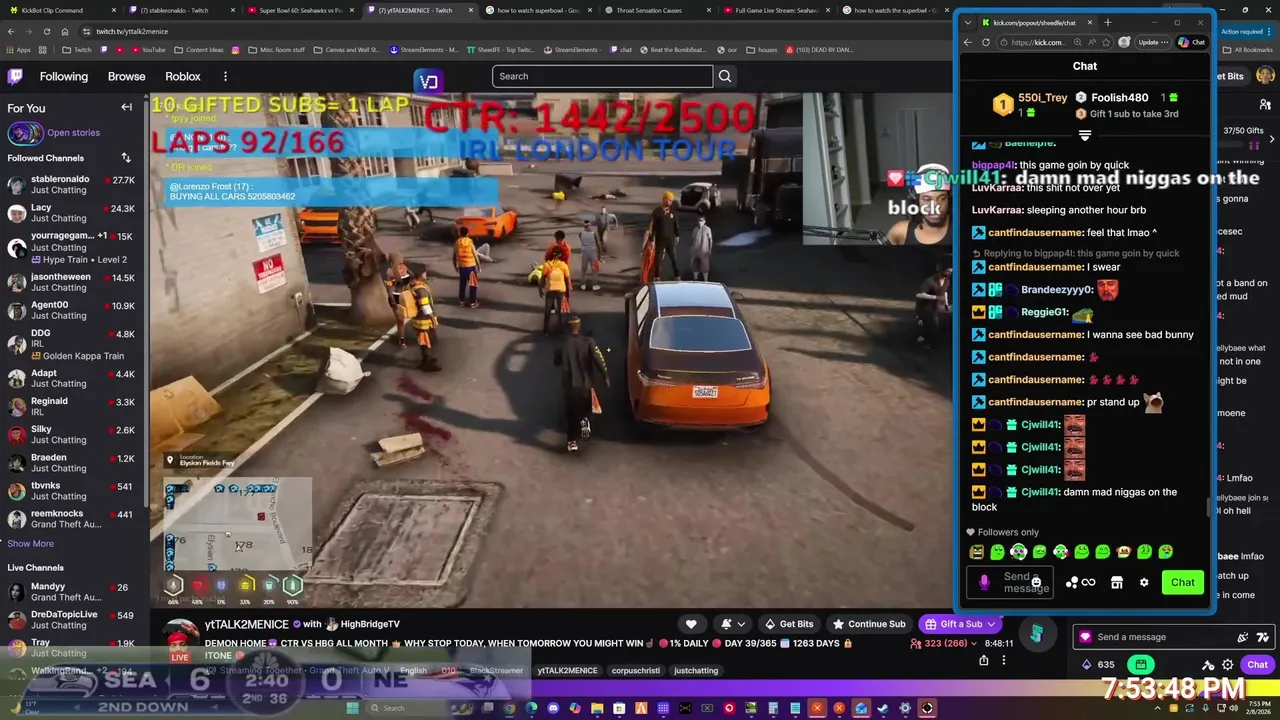Click the 7TV emote menu icon
The width and height of the screenshot is (1280, 720).
point(1261,637)
